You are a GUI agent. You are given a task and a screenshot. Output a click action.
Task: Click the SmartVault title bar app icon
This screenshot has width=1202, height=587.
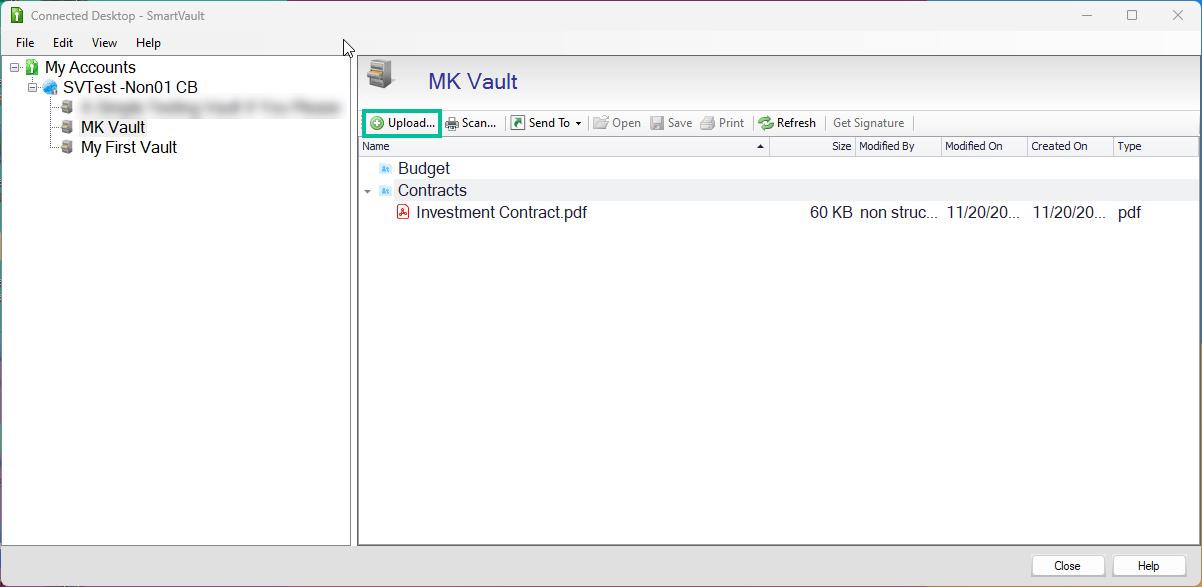click(x=17, y=15)
